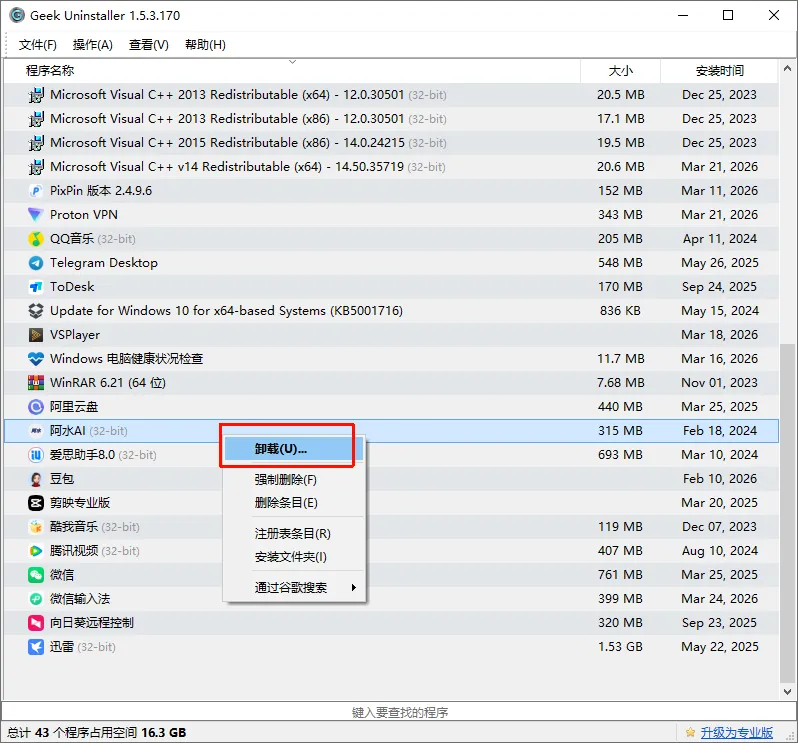Click the 1.53 GB size of 迅雷
Screen dimensions: 798x743
click(x=620, y=646)
